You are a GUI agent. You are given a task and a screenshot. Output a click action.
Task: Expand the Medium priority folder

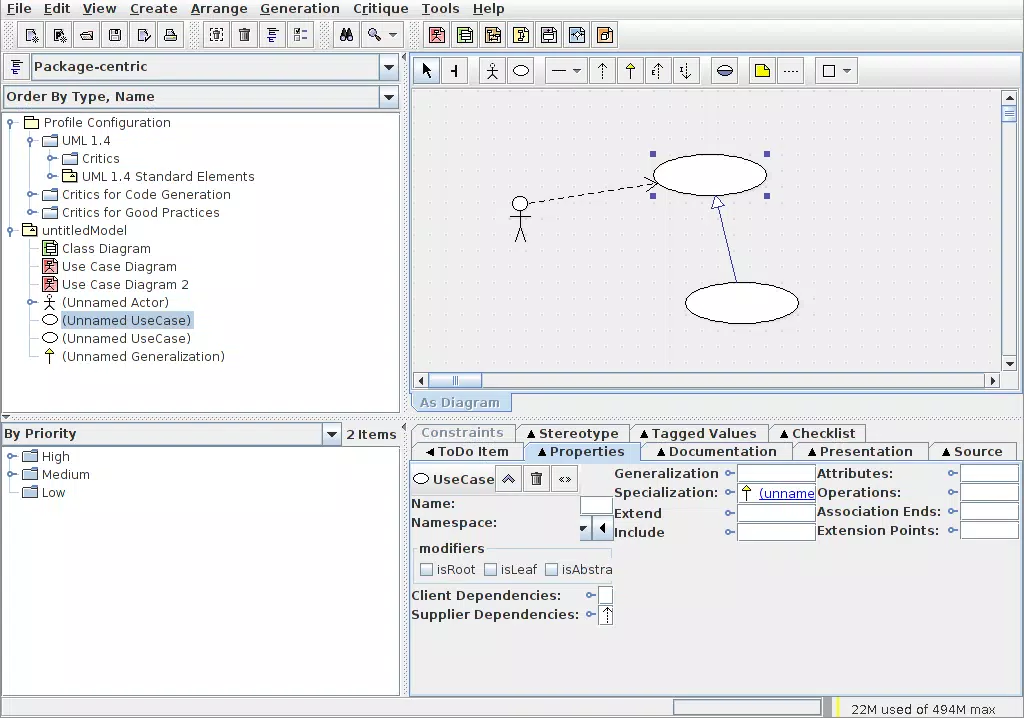(x=11, y=474)
